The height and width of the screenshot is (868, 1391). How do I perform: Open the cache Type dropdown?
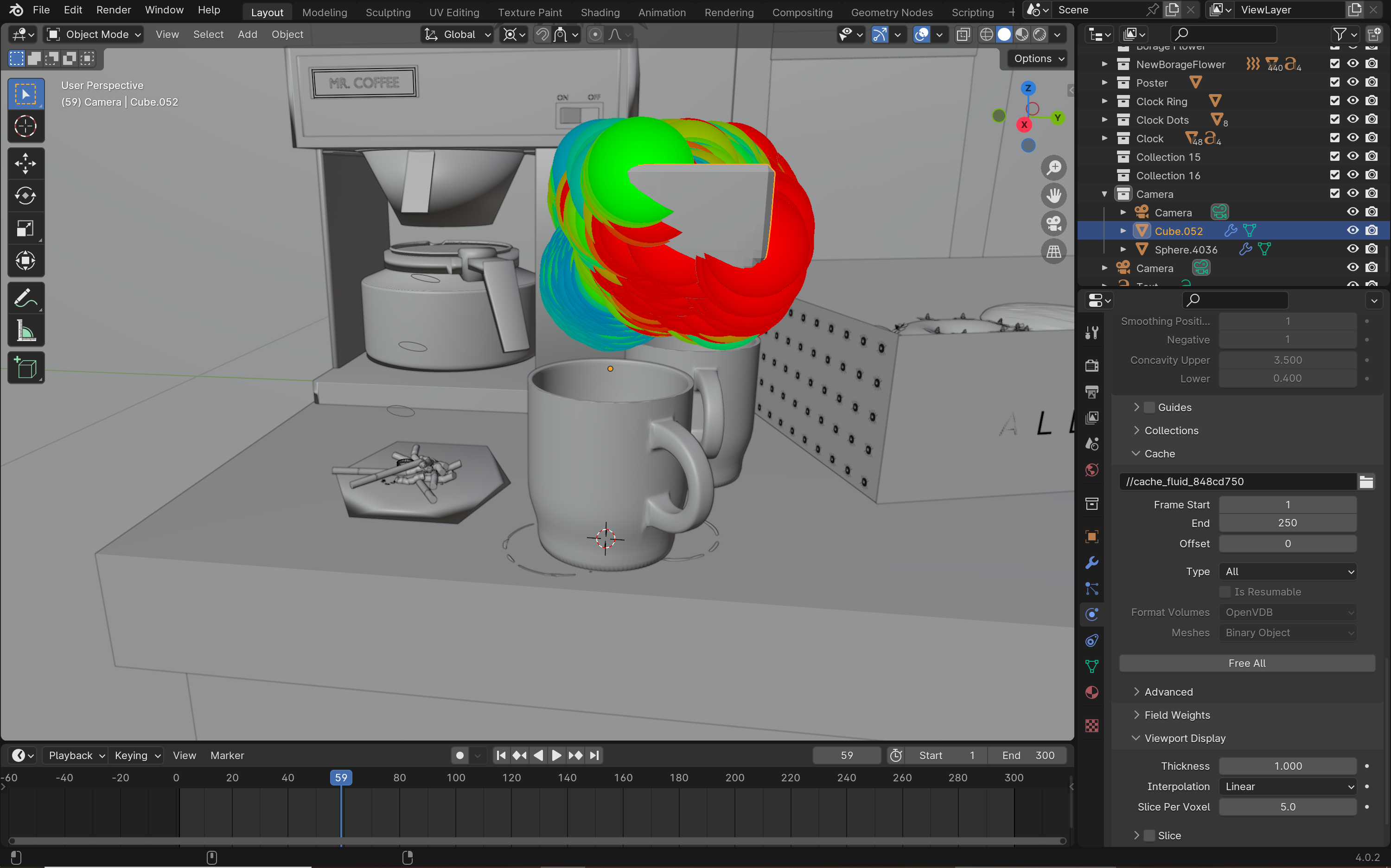point(1288,571)
